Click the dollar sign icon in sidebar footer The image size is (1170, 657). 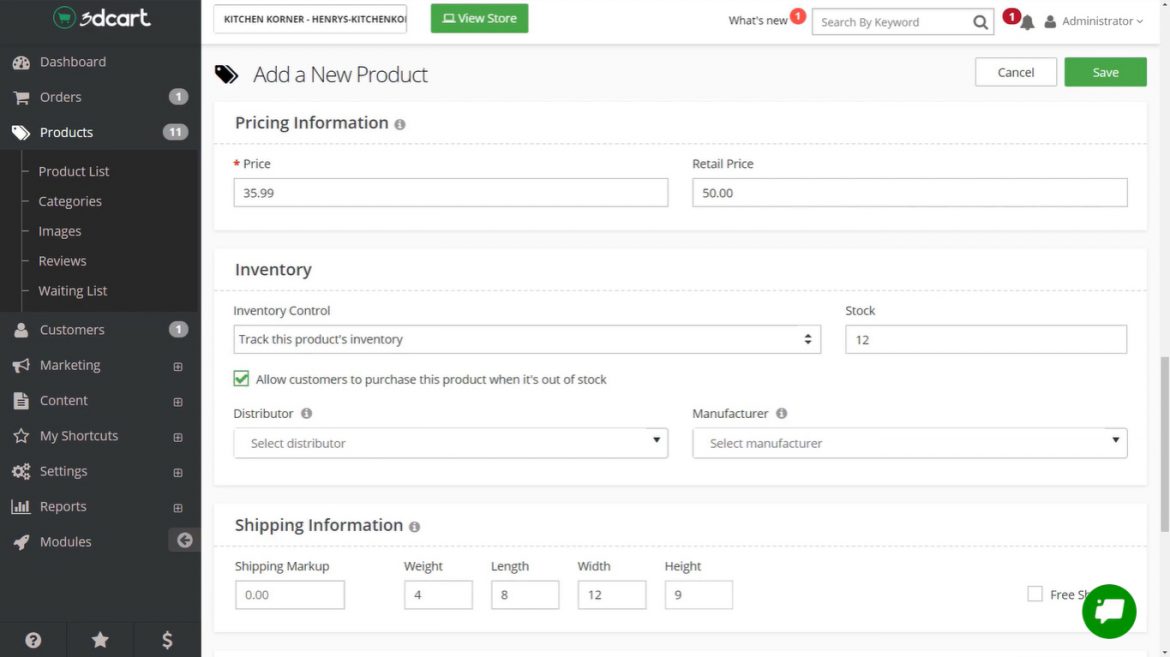(x=167, y=640)
